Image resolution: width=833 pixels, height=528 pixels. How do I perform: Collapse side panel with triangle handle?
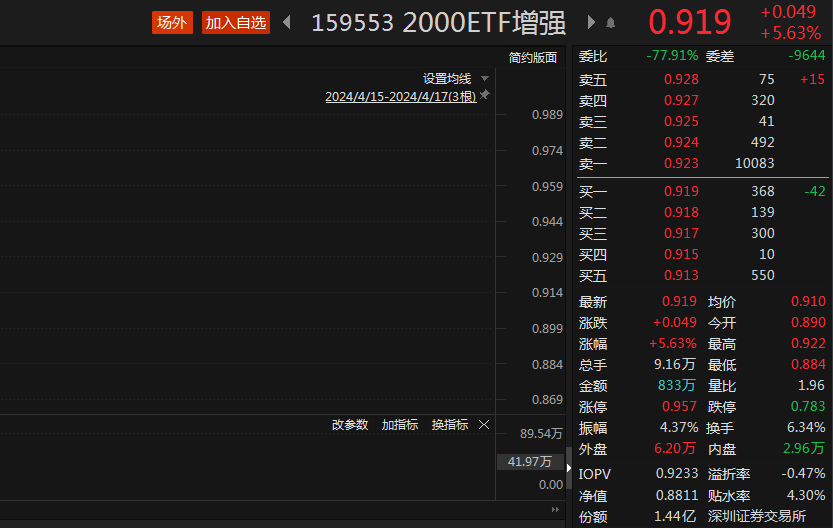pyautogui.click(x=570, y=467)
